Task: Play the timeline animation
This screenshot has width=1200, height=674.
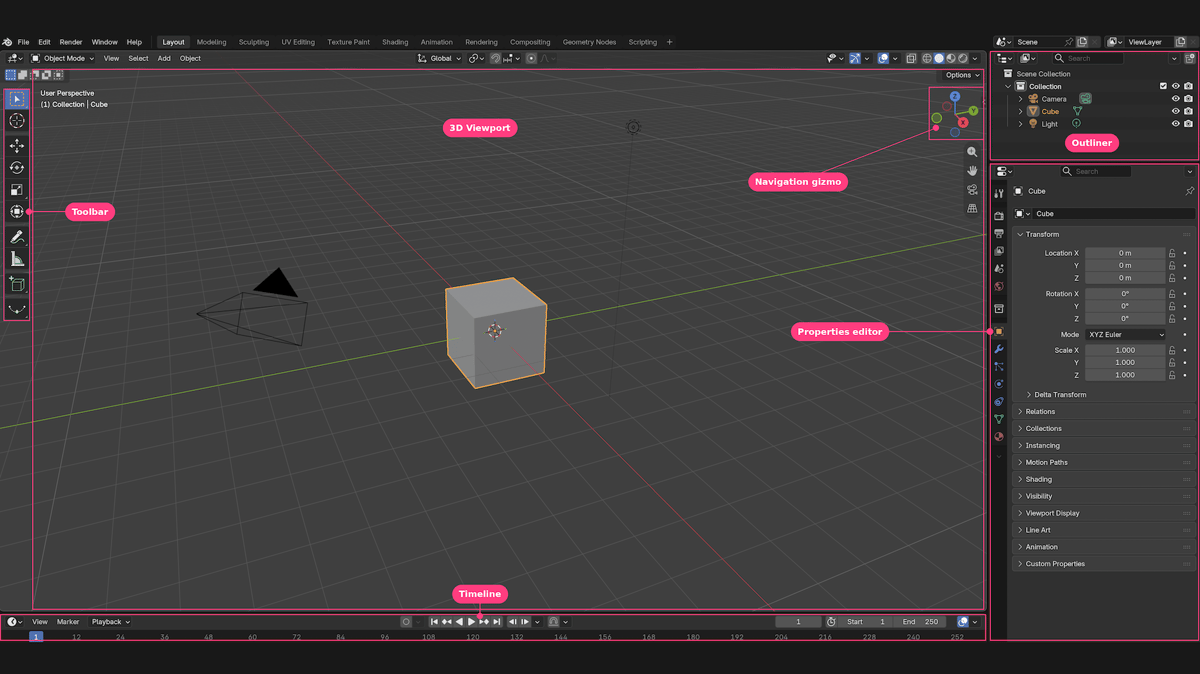Action: pos(472,622)
